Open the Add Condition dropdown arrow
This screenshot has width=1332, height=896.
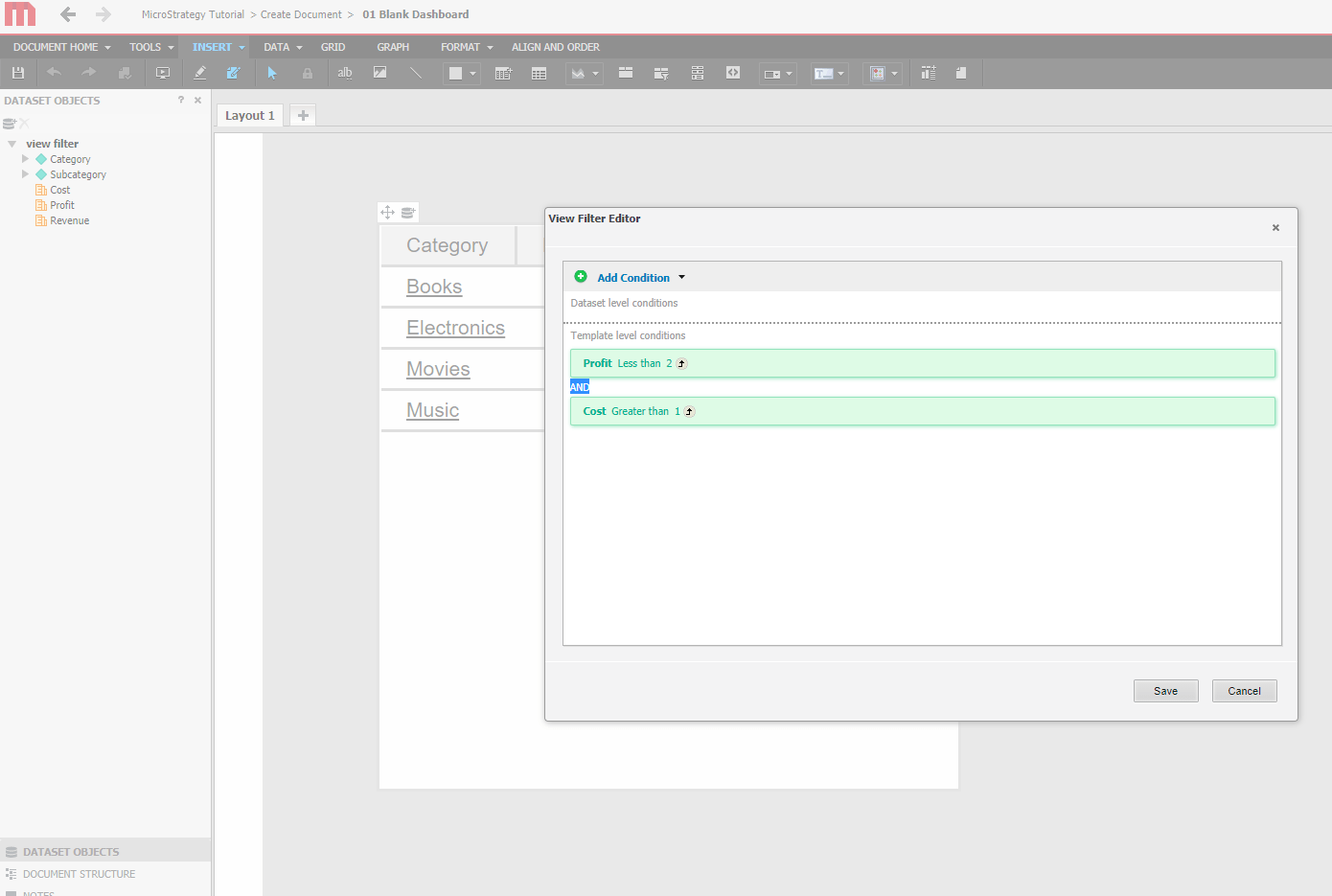(681, 277)
